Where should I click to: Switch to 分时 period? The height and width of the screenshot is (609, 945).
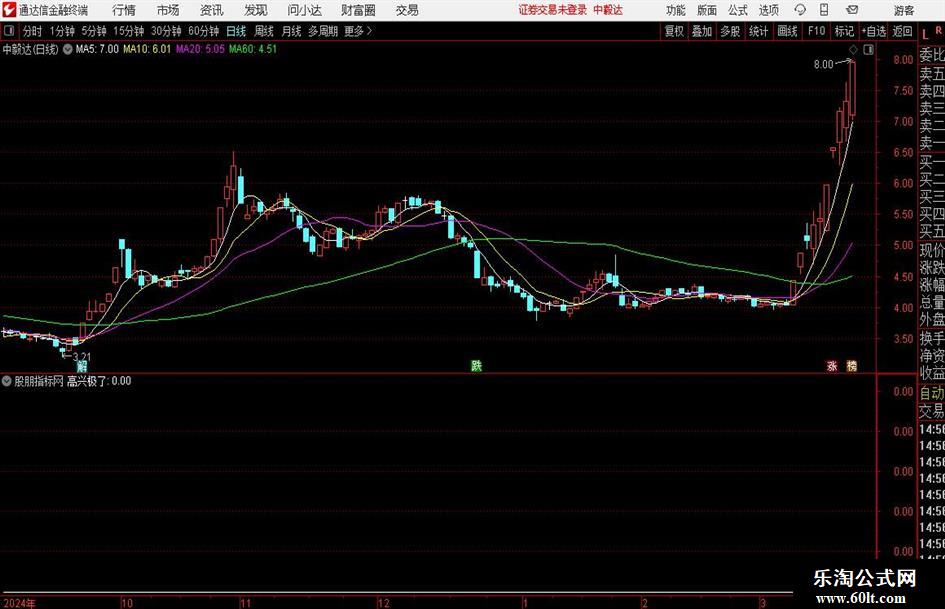33,31
